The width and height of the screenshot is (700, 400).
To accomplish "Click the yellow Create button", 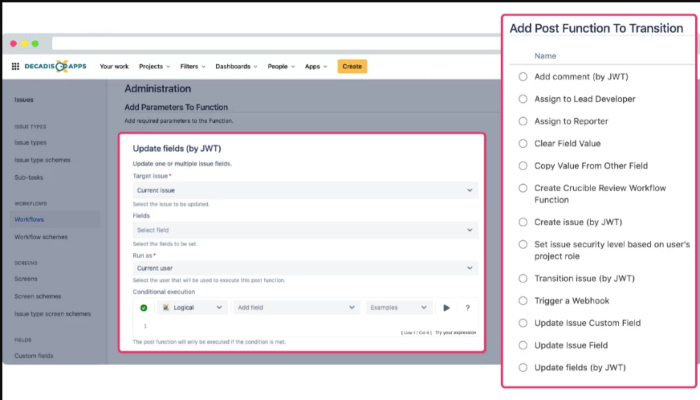I will (352, 67).
